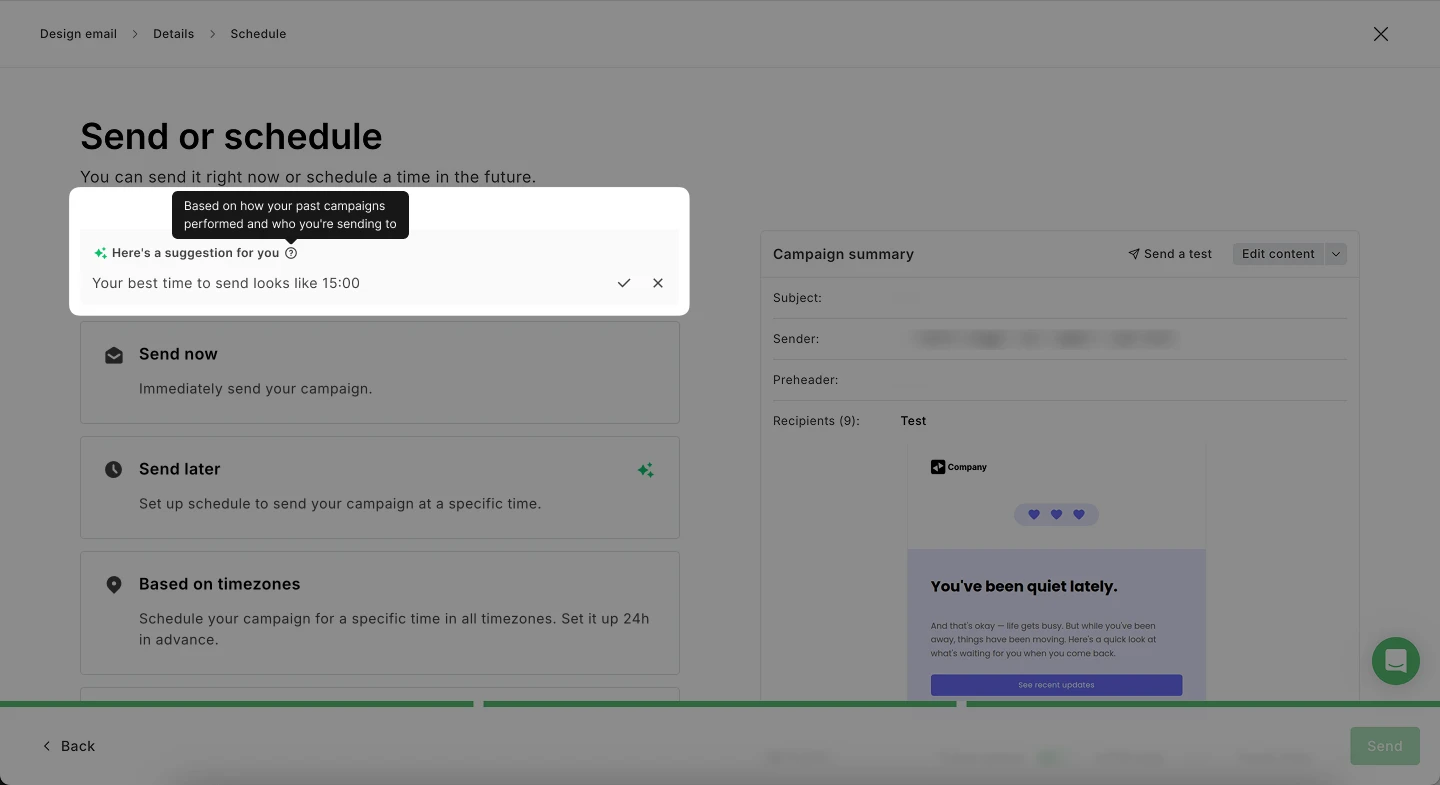The image size is (1440, 785).
Task: Click Send a test link
Action: pyautogui.click(x=1170, y=254)
